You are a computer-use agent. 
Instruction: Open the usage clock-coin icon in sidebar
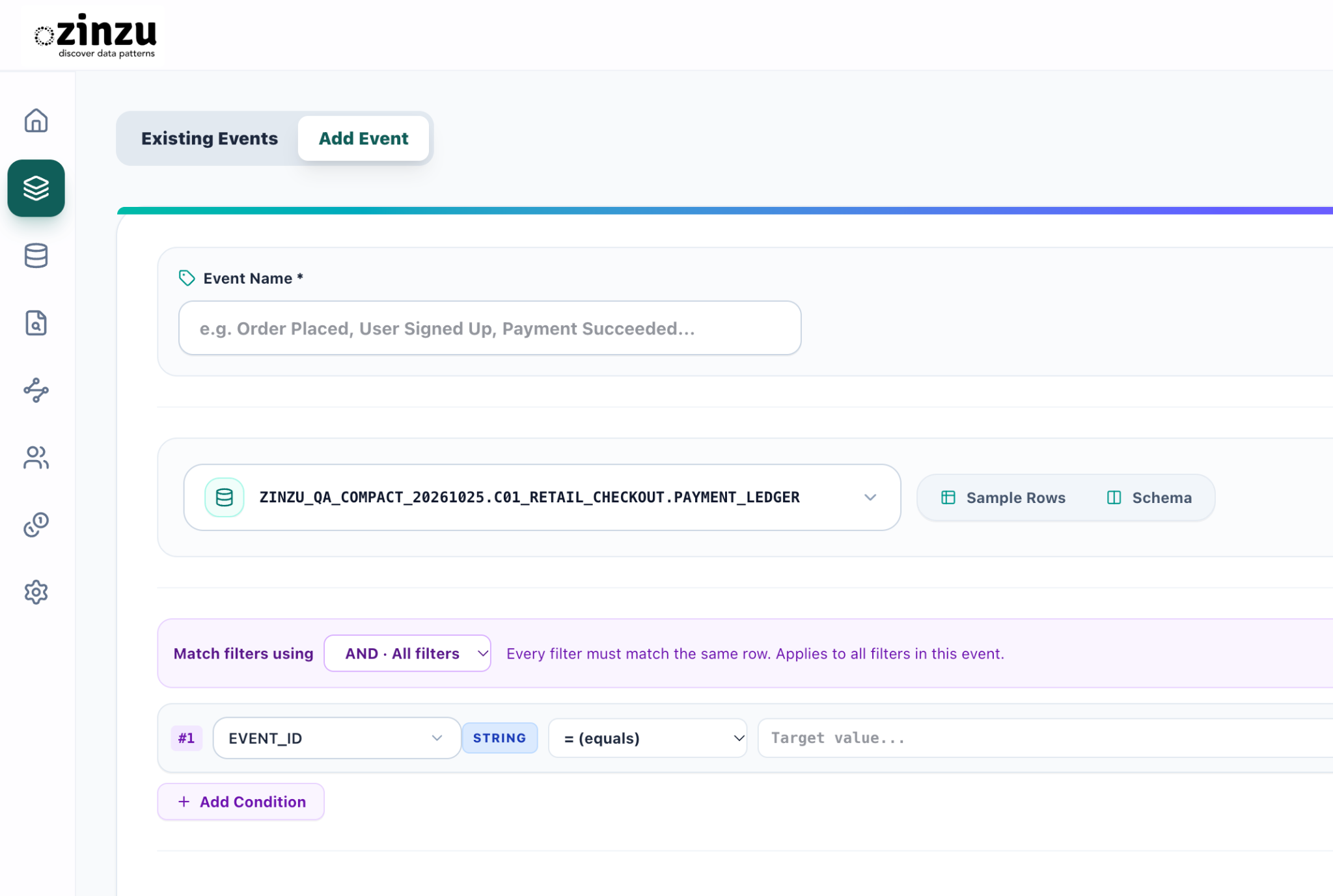[36, 524]
